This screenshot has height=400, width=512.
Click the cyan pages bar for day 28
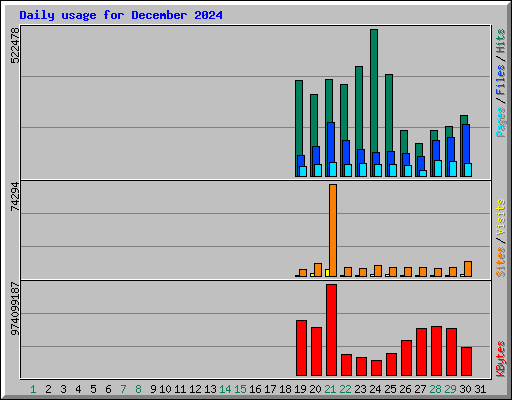(x=438, y=168)
